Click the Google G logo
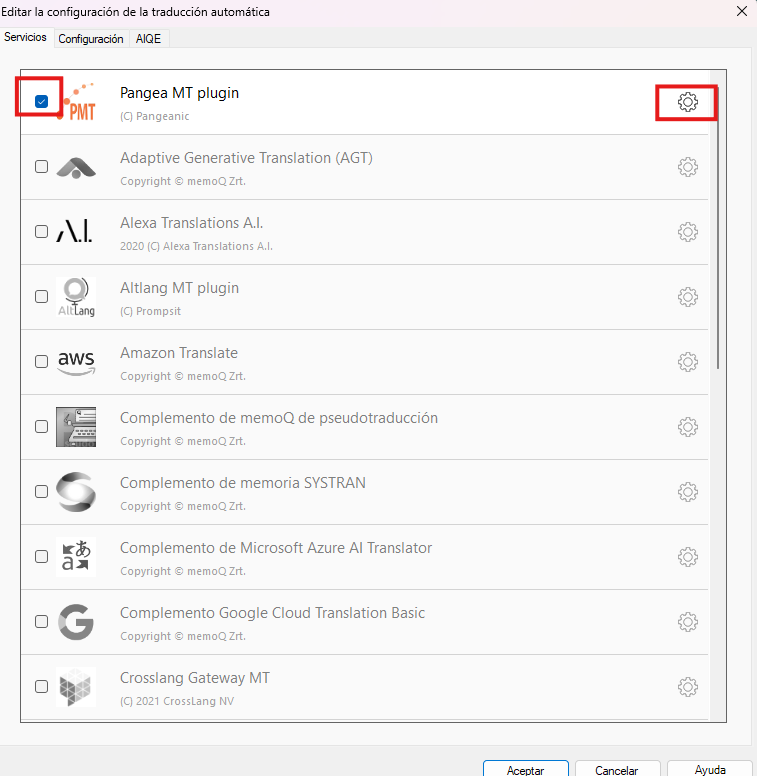 tap(76, 622)
